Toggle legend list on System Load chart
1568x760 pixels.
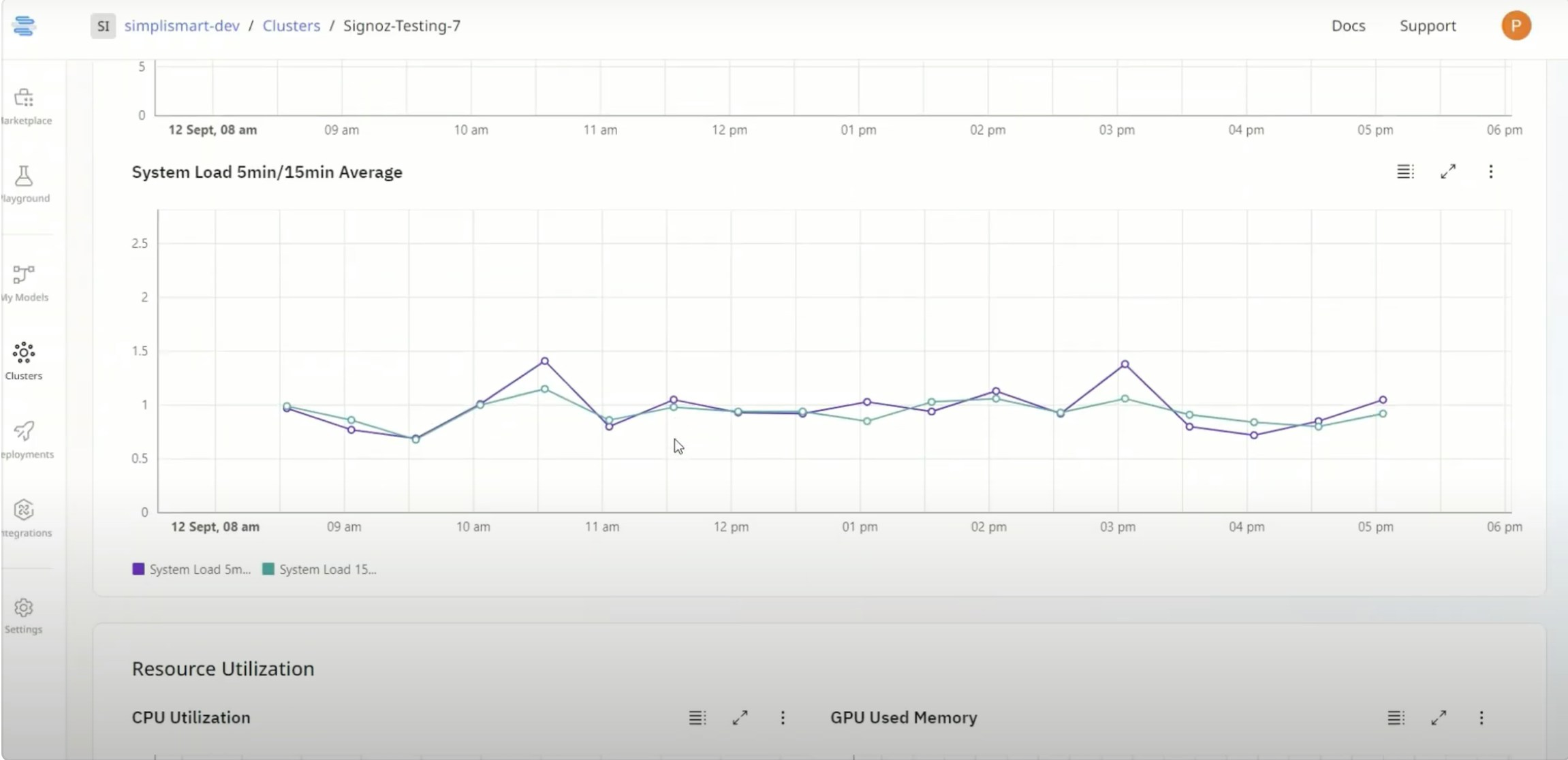pos(1405,172)
